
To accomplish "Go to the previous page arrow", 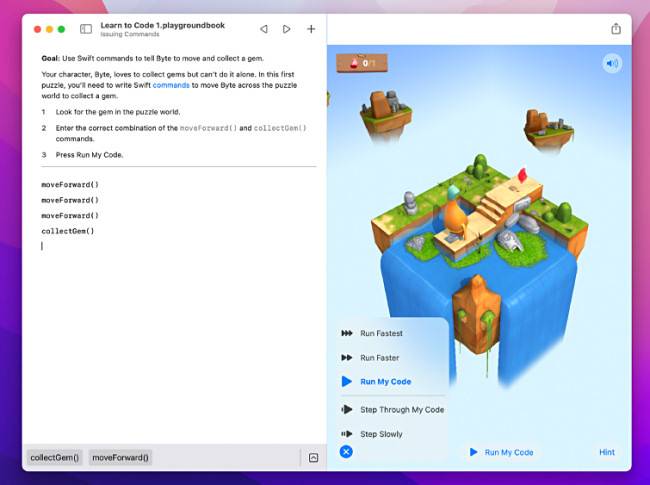I will (264, 29).
